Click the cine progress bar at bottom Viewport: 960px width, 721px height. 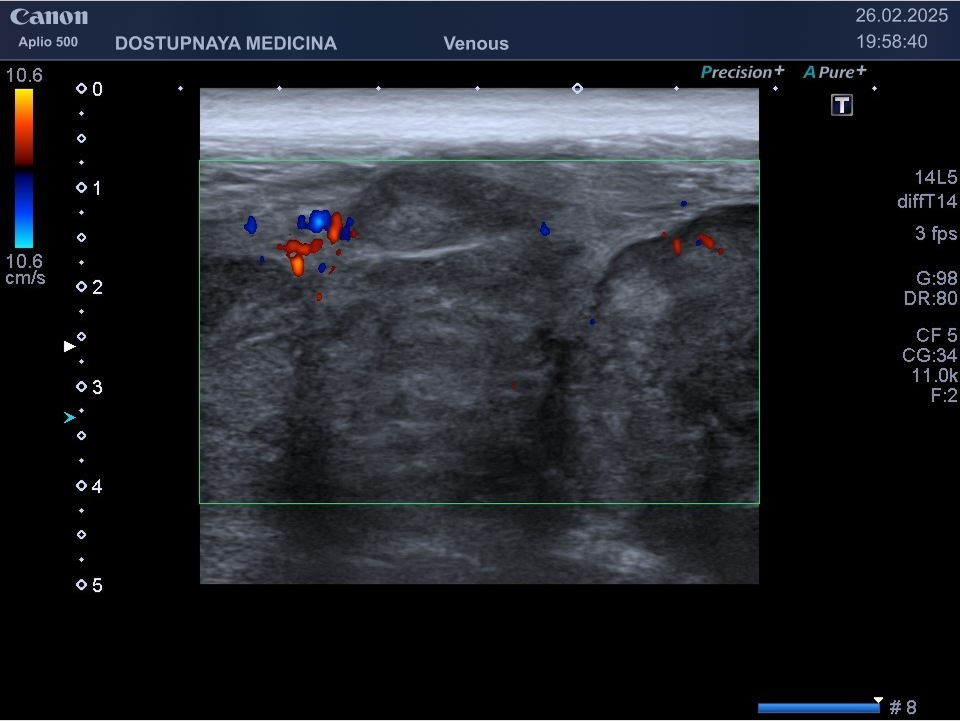pos(818,708)
